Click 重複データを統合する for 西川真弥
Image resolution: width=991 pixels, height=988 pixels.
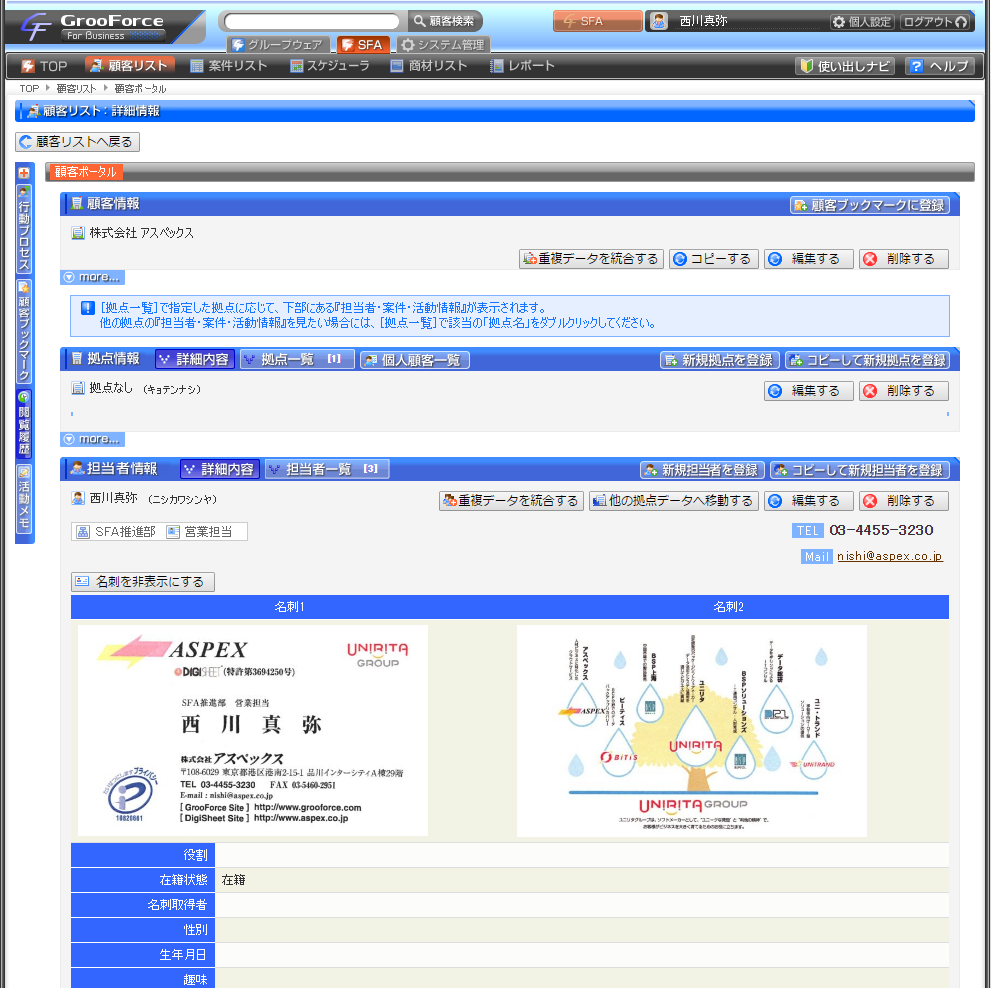(511, 501)
